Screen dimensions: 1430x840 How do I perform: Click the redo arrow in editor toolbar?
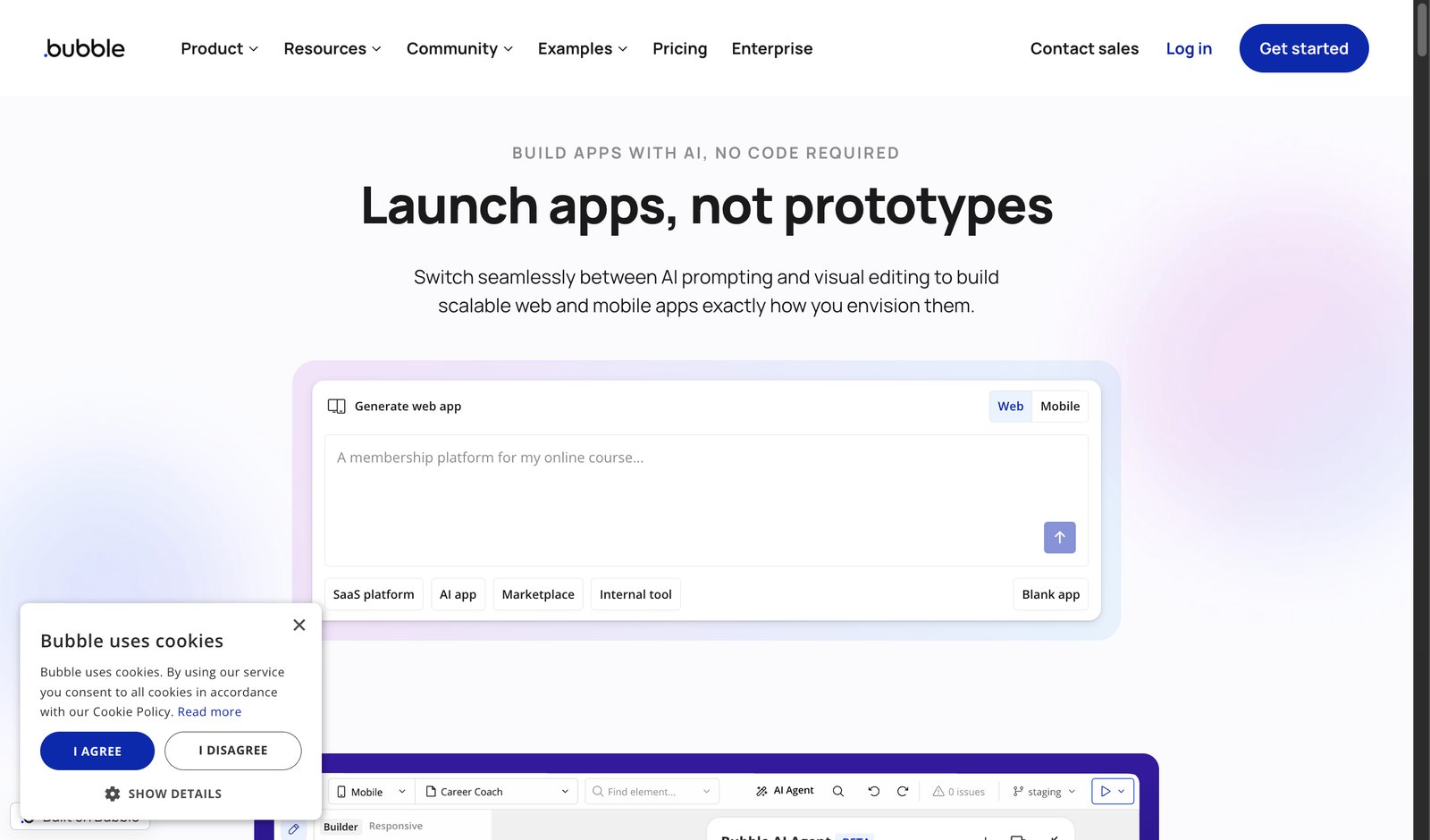click(903, 791)
